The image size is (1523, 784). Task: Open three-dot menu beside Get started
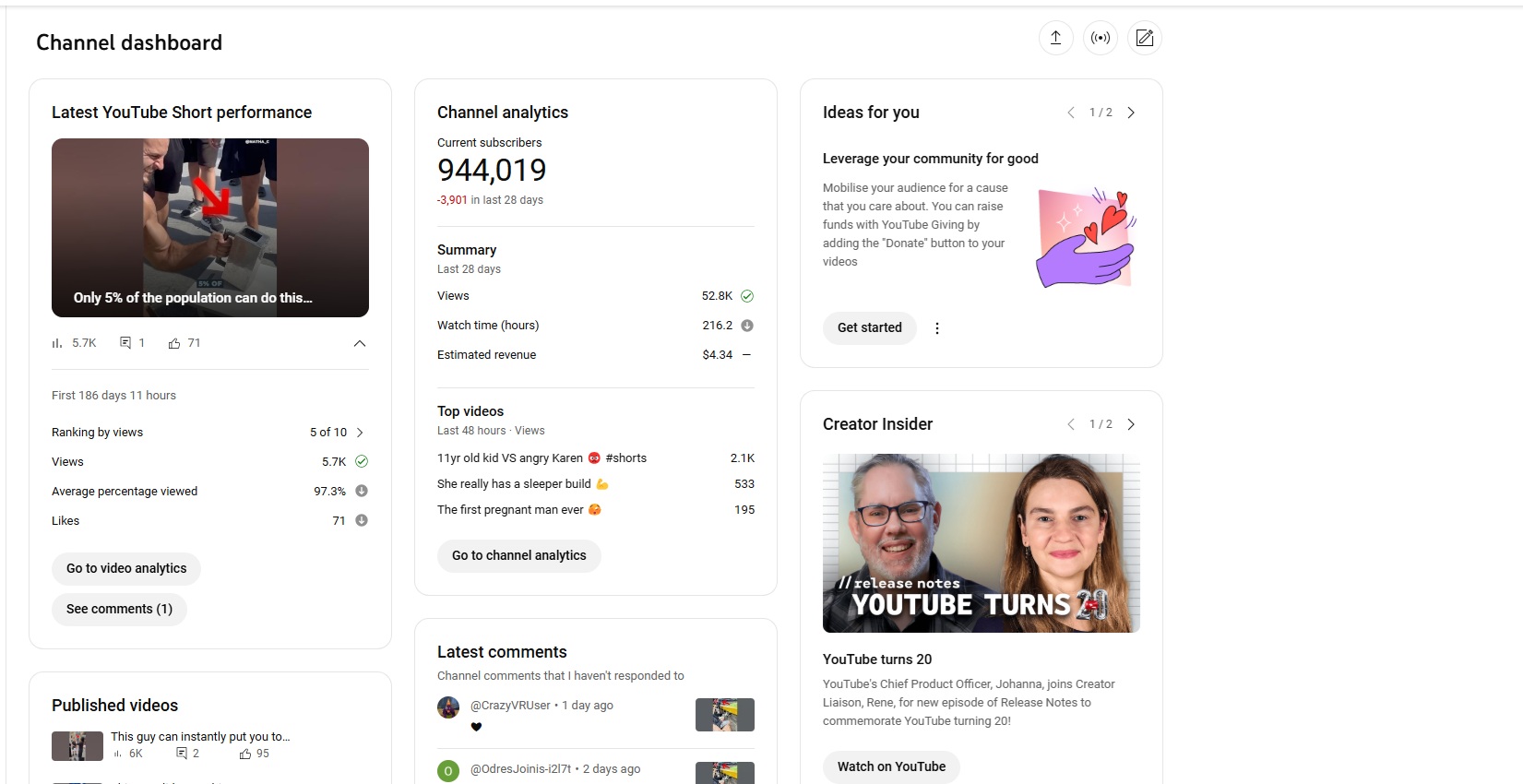[x=937, y=328]
